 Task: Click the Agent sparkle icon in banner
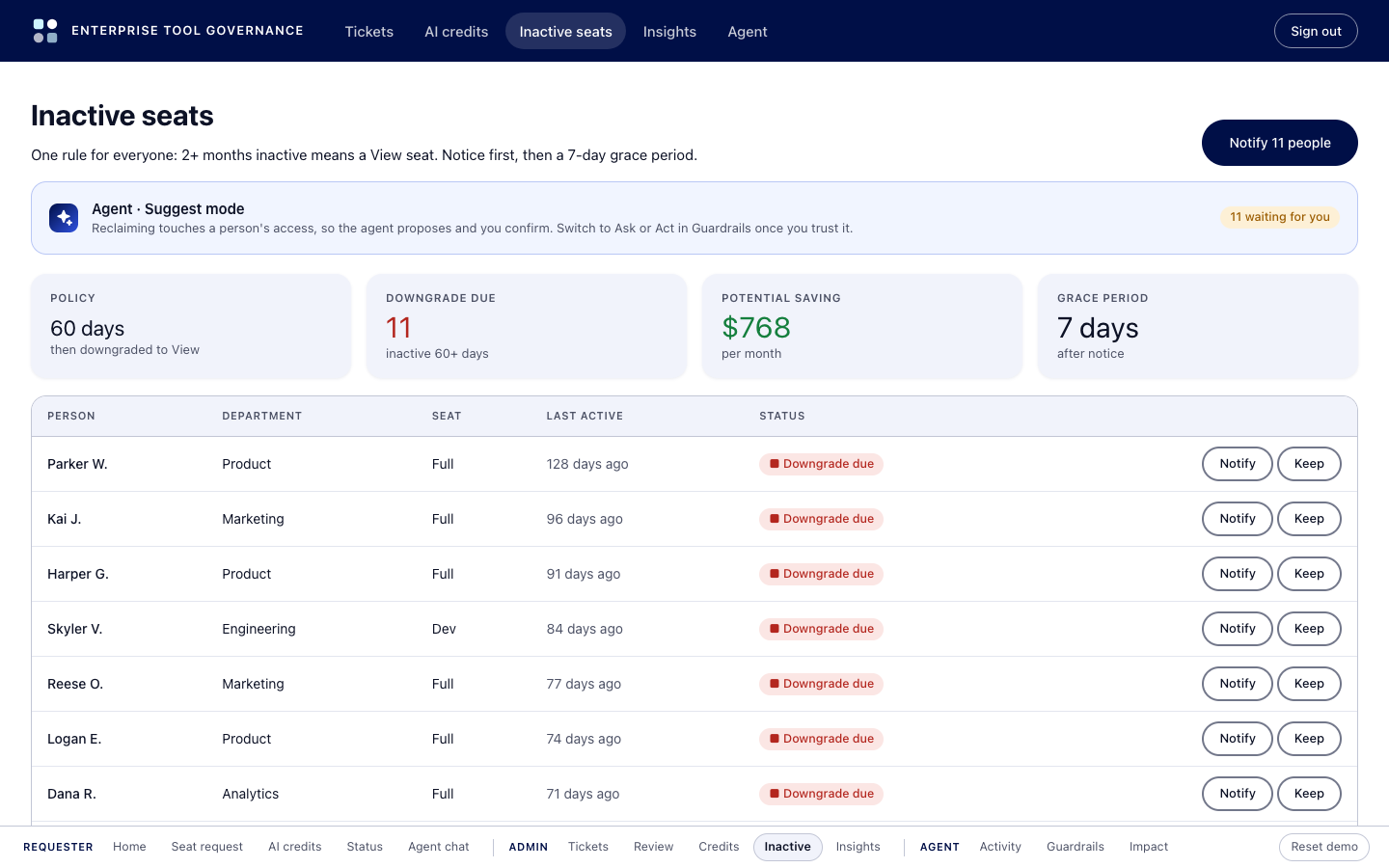65,218
